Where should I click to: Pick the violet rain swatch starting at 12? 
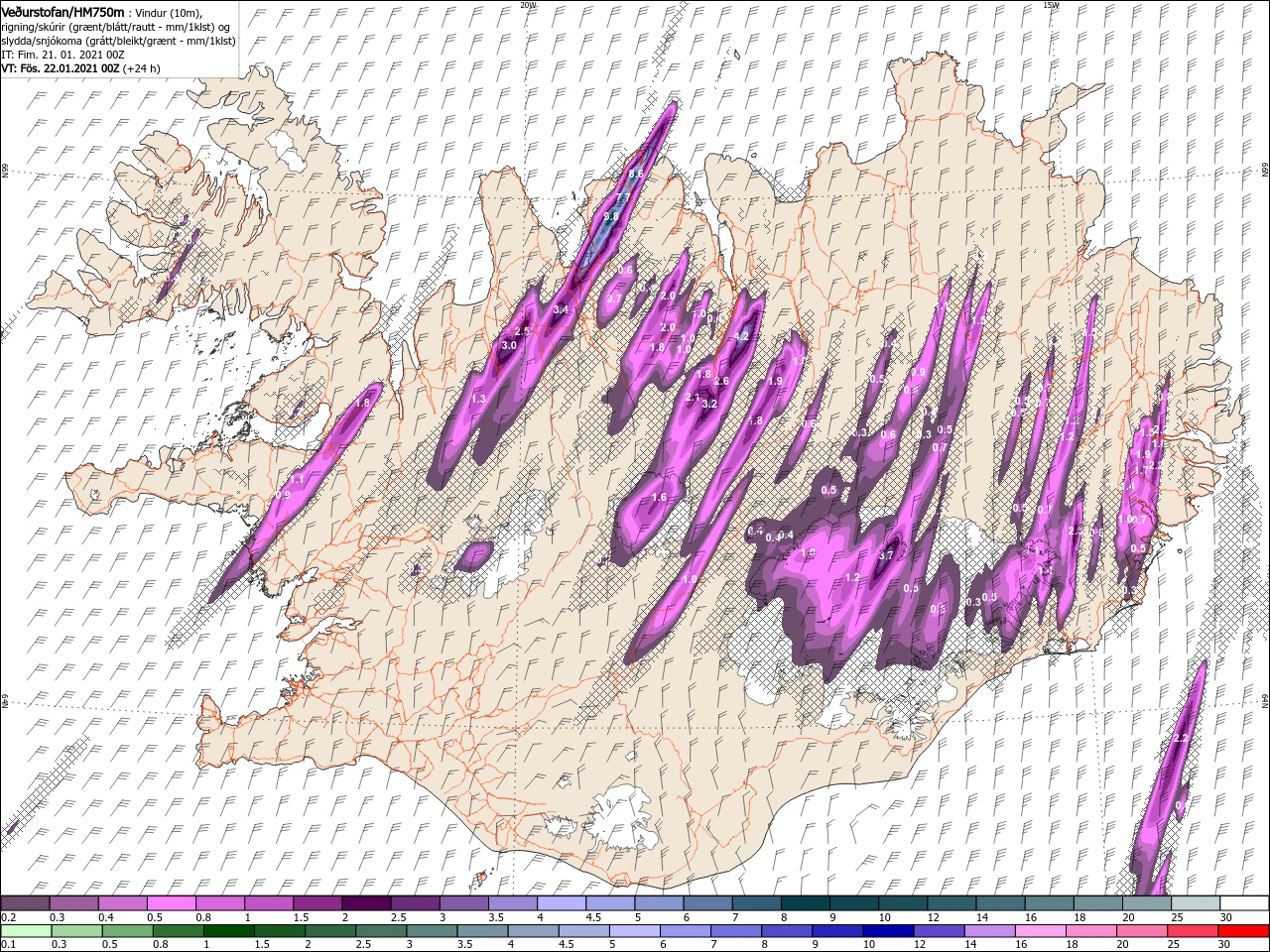coord(938,931)
